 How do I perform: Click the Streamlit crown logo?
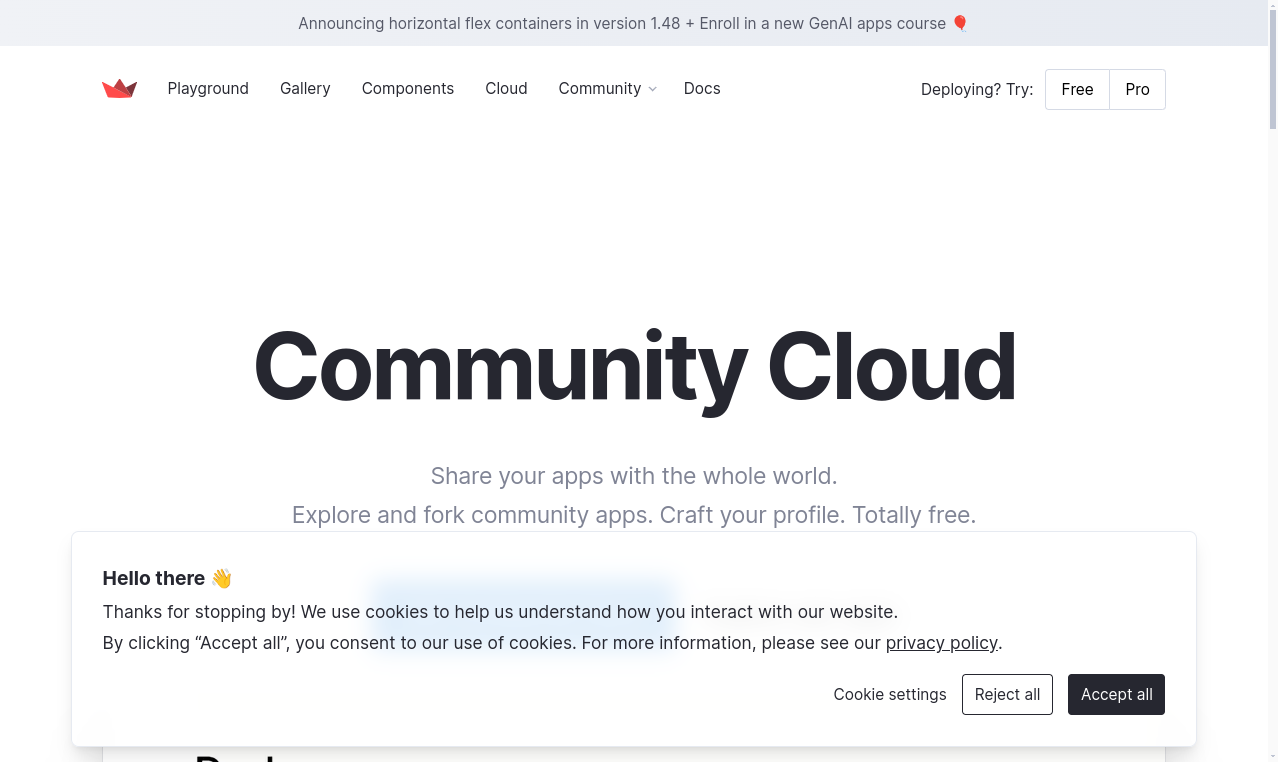(x=119, y=89)
